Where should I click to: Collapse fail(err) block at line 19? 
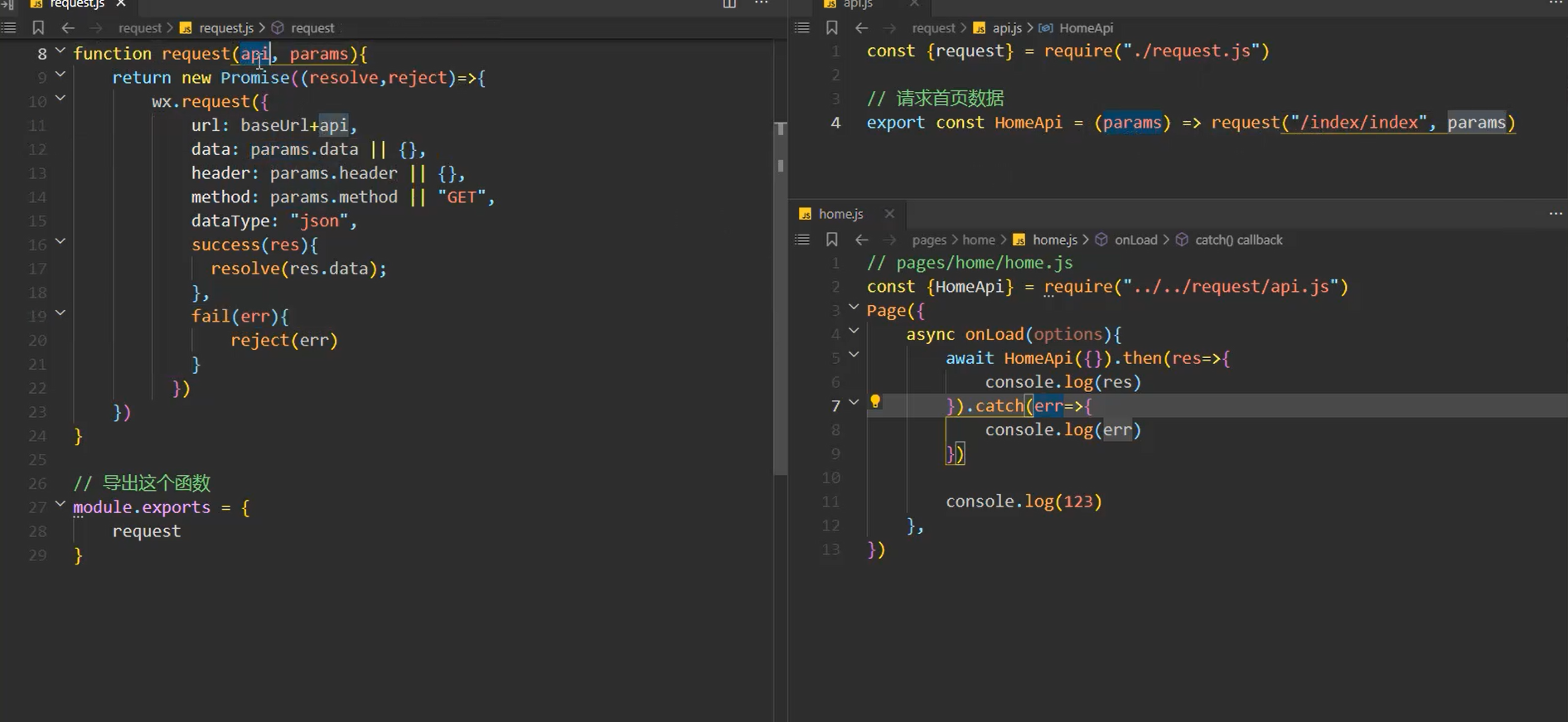click(60, 313)
